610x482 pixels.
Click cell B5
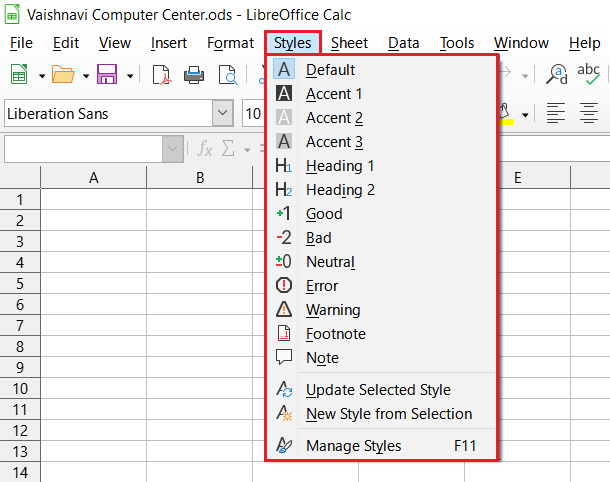pyautogui.click(x=200, y=283)
